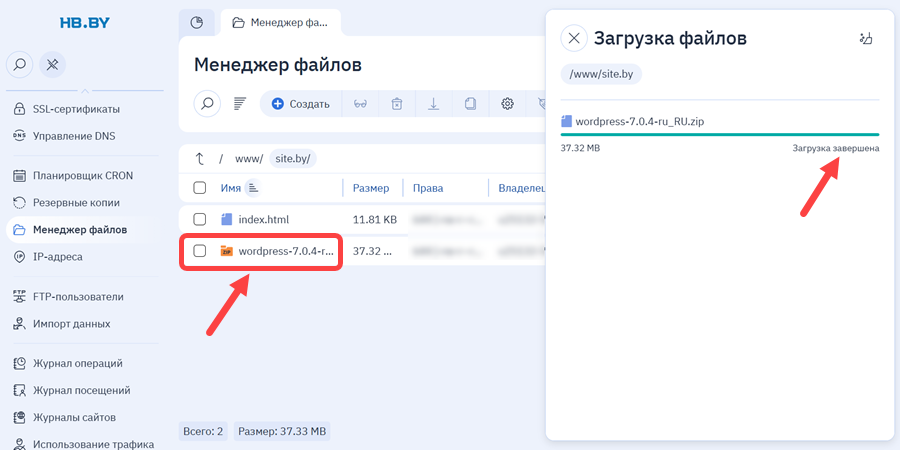Viewport: 900px width, 450px height.
Task: Click the upload progress bar
Action: [x=720, y=134]
